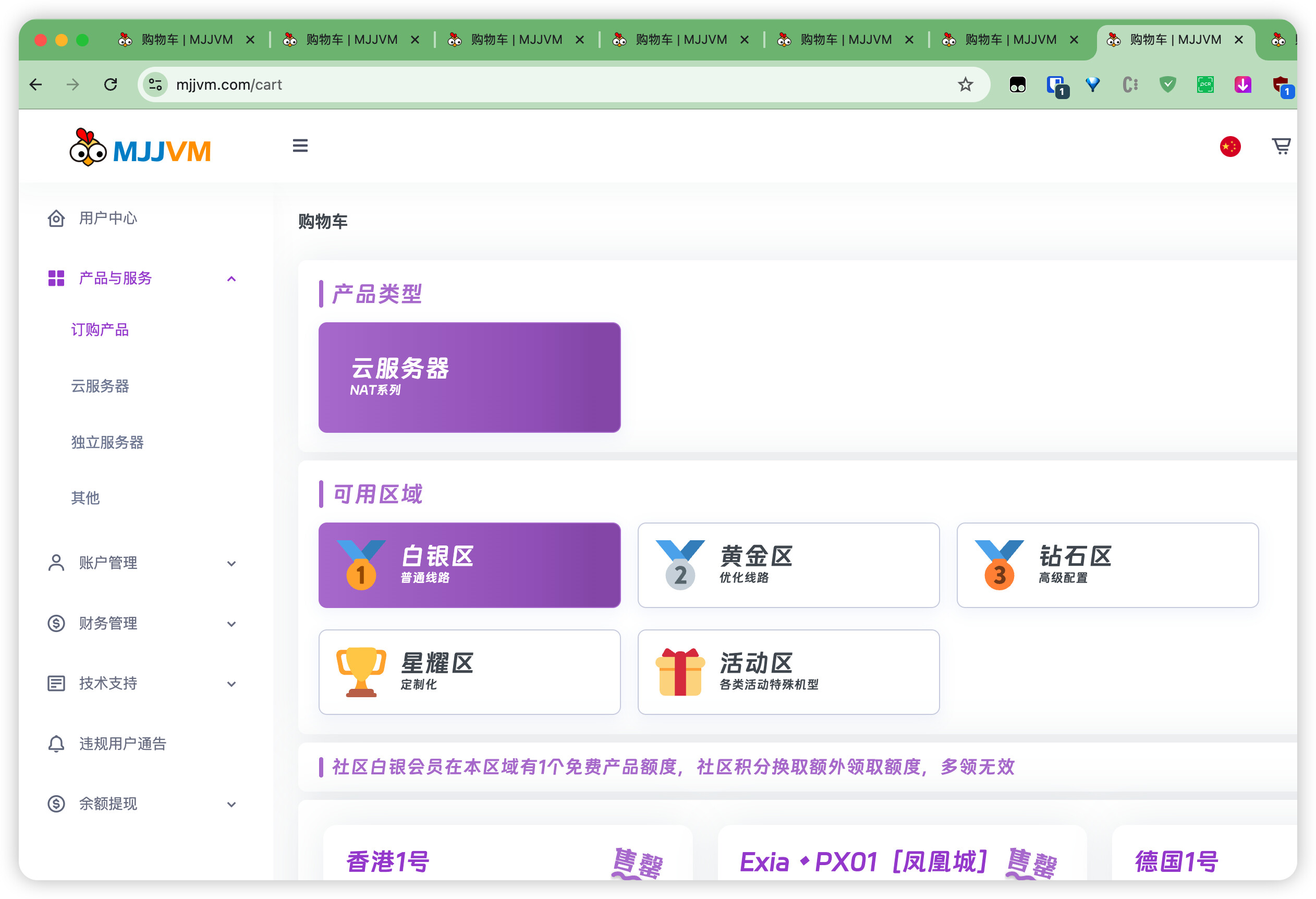Open site information icon in address bar
The image size is (1316, 899).
[x=155, y=85]
